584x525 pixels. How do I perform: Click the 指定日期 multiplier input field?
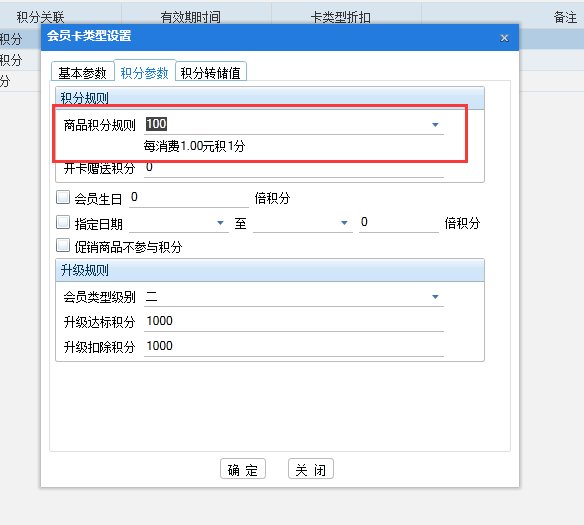pyautogui.click(x=399, y=223)
